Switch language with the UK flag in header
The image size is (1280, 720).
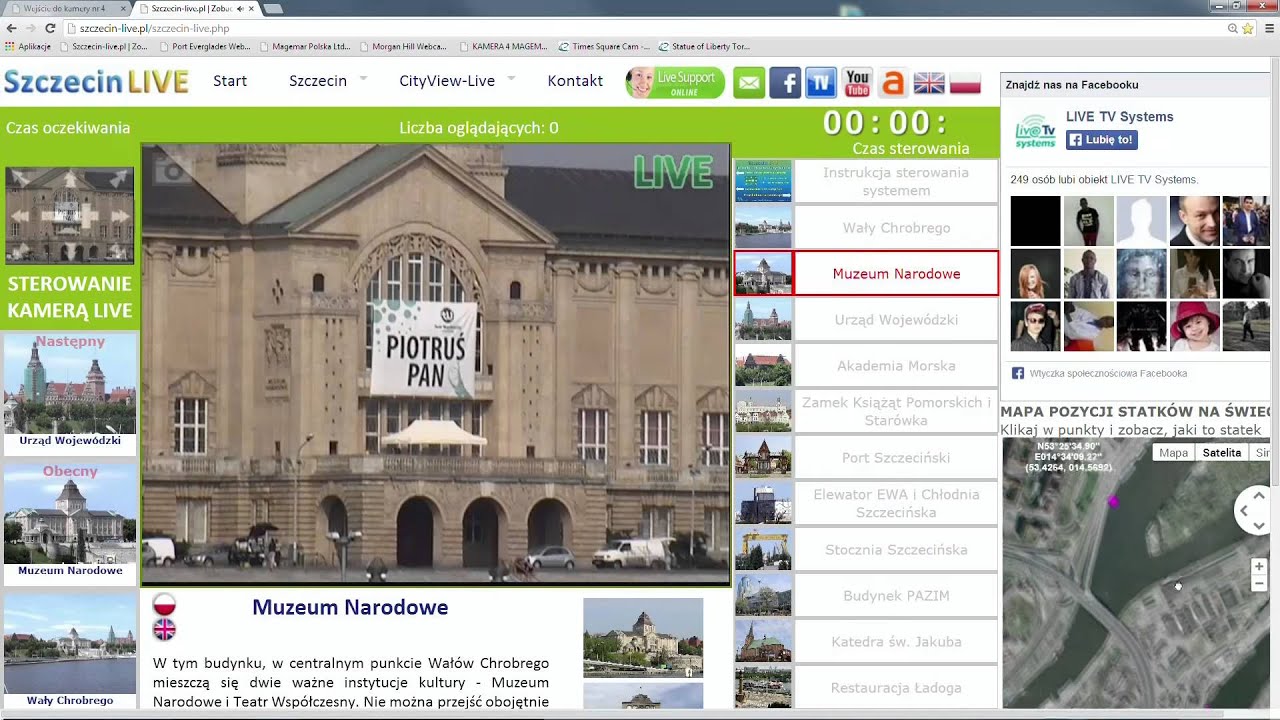coord(929,83)
